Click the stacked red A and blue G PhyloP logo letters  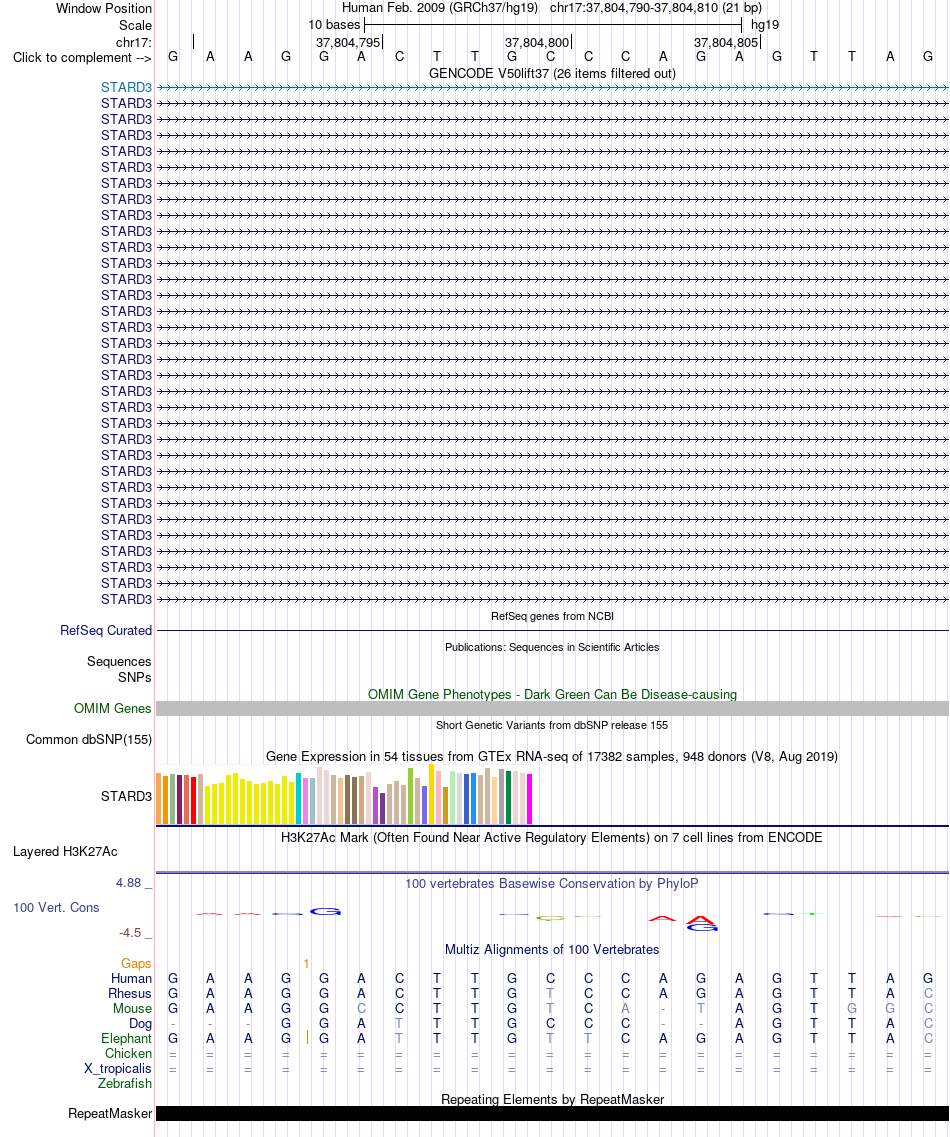(x=701, y=923)
